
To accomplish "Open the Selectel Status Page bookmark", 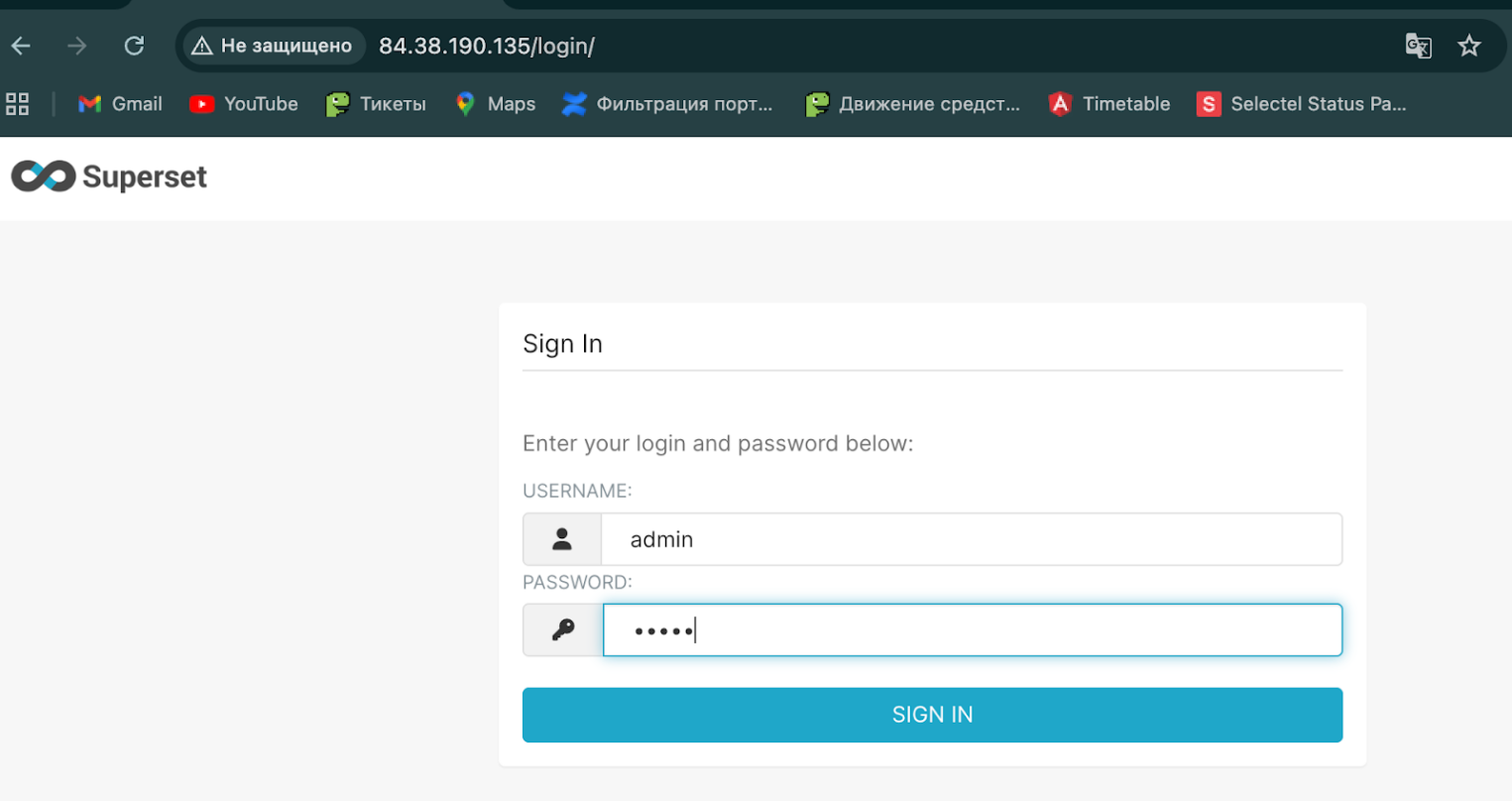I will point(1301,104).
